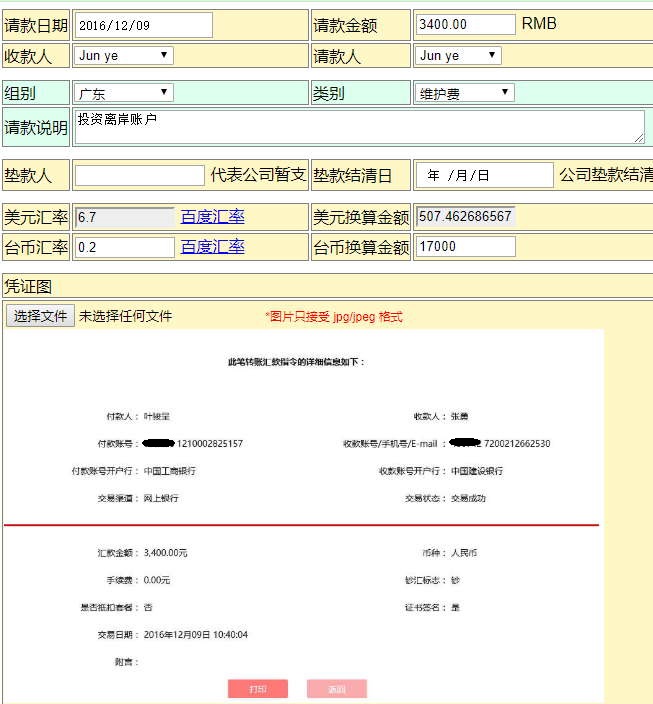This screenshot has height=704, width=653.
Task: Click the resize handle of the 请款说明 text area
Action: pyautogui.click(x=640, y=139)
